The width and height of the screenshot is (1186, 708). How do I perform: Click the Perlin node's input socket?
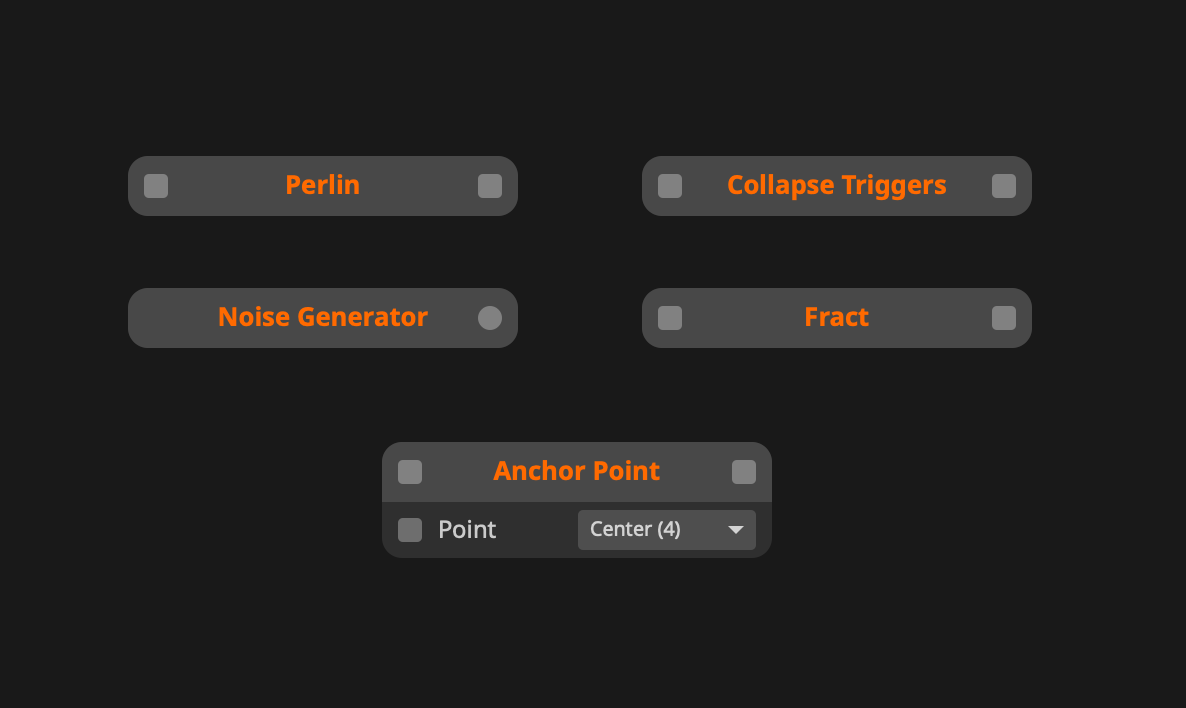click(x=156, y=186)
